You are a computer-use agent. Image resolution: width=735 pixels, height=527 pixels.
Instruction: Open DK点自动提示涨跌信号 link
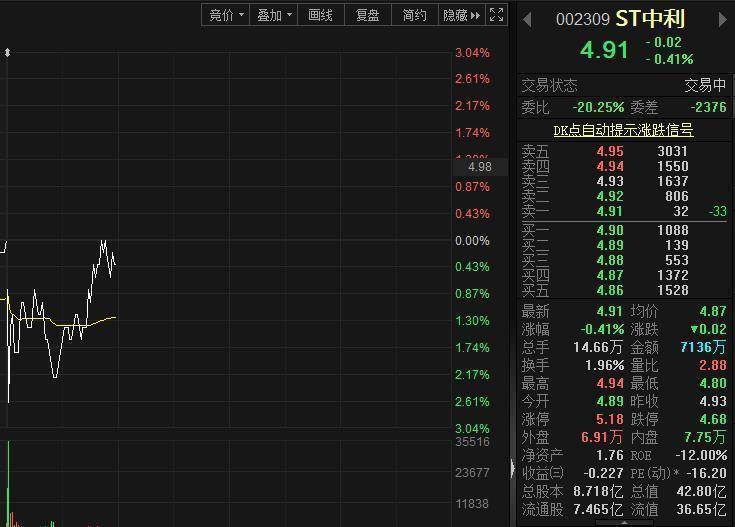tap(623, 130)
